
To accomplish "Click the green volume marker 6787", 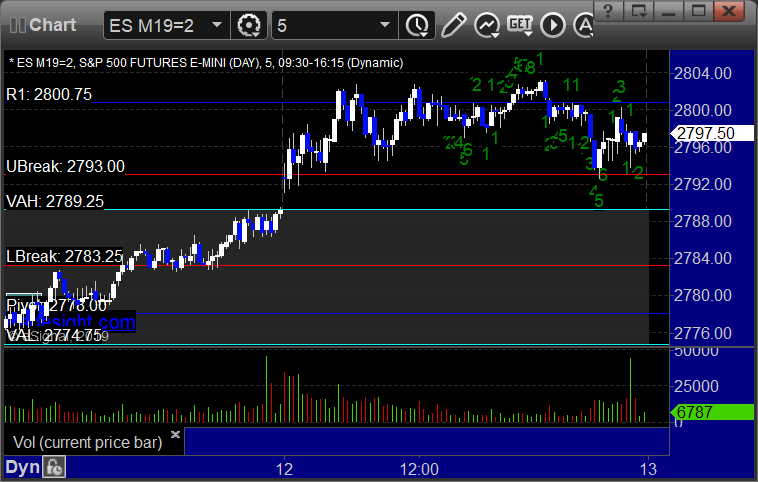I will 712,412.
